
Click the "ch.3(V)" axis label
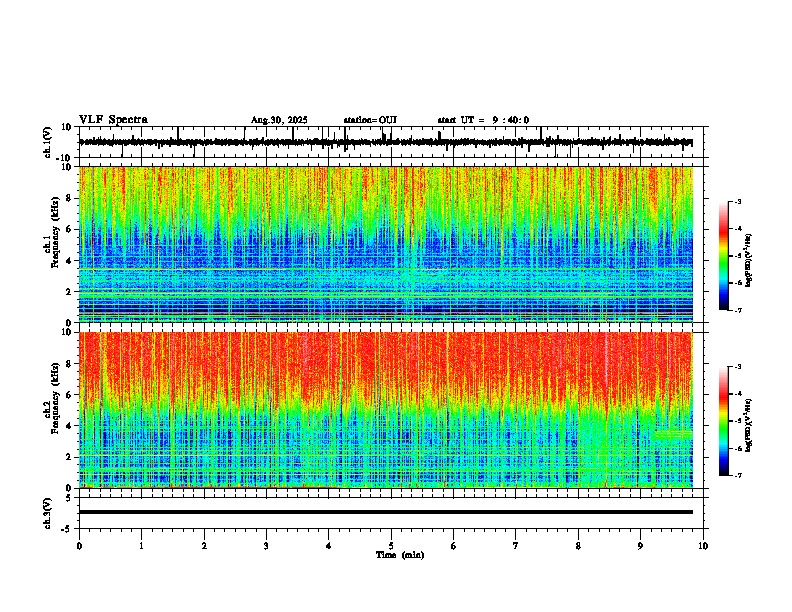[x=48, y=514]
